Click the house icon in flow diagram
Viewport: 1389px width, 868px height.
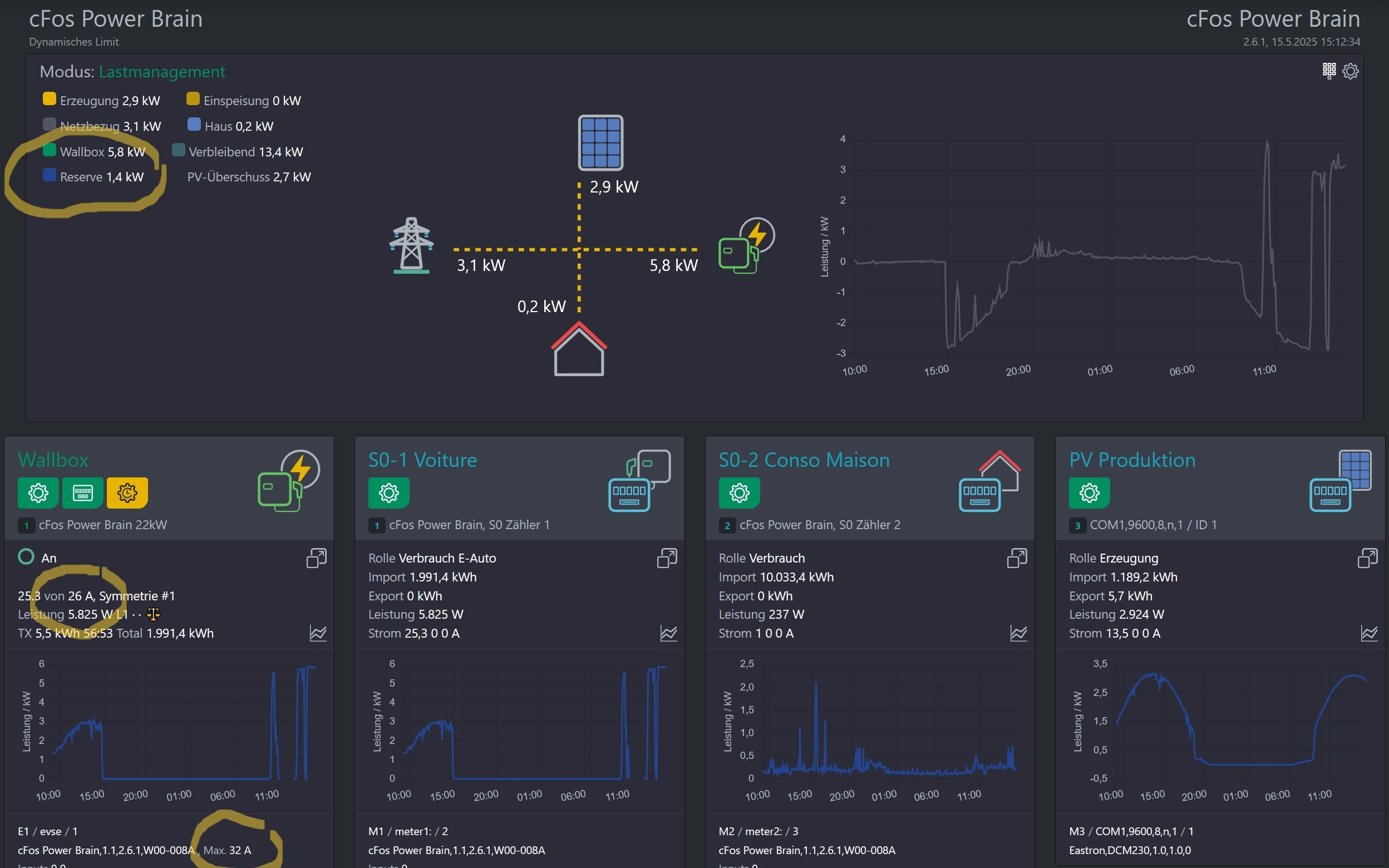[x=579, y=348]
